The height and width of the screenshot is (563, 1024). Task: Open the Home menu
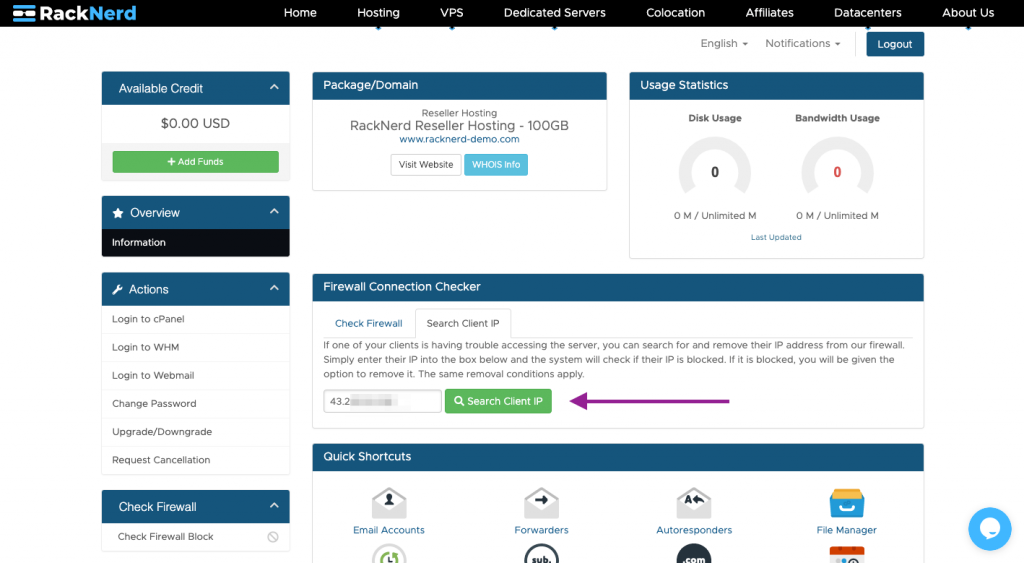tap(300, 12)
